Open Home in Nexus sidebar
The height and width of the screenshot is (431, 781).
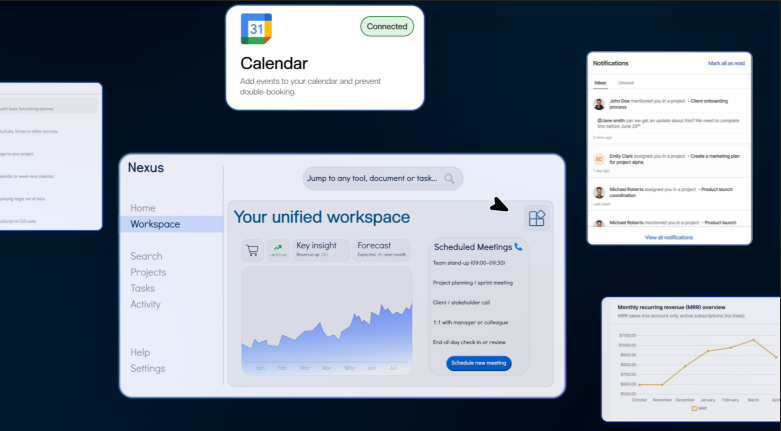click(x=143, y=208)
